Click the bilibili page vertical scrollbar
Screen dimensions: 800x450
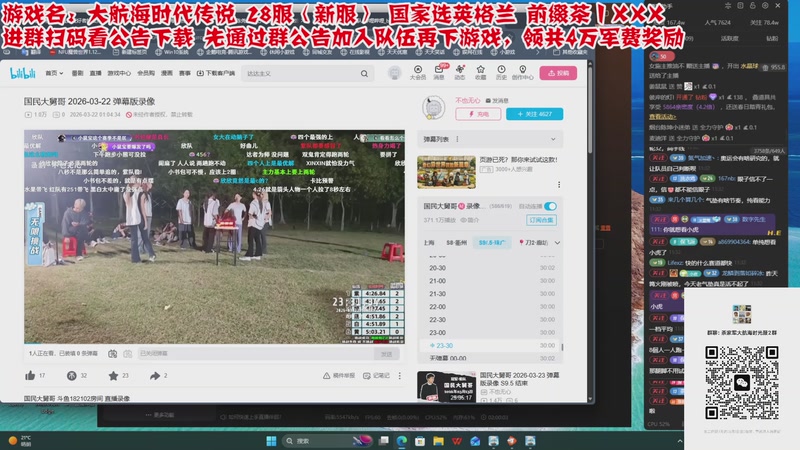coord(590,110)
